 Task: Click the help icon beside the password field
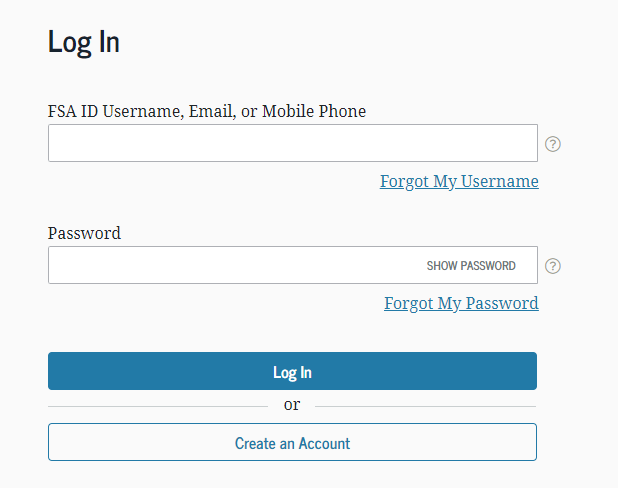553,266
